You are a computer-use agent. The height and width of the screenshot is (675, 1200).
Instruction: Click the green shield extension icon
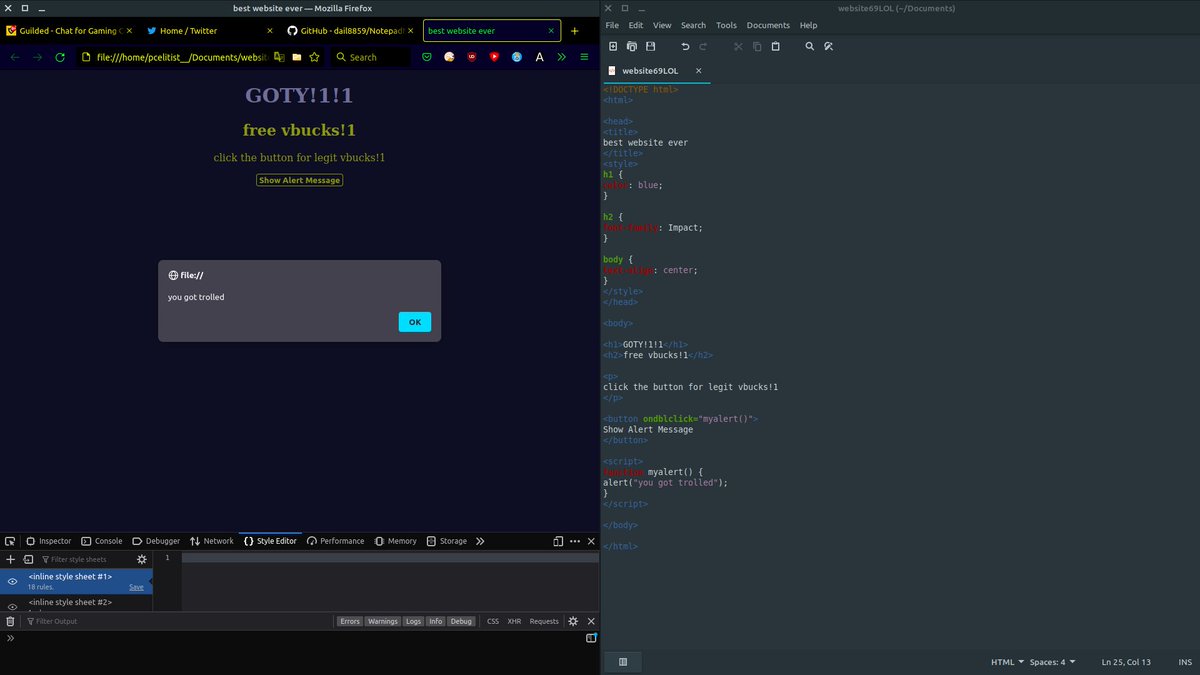click(x=427, y=57)
